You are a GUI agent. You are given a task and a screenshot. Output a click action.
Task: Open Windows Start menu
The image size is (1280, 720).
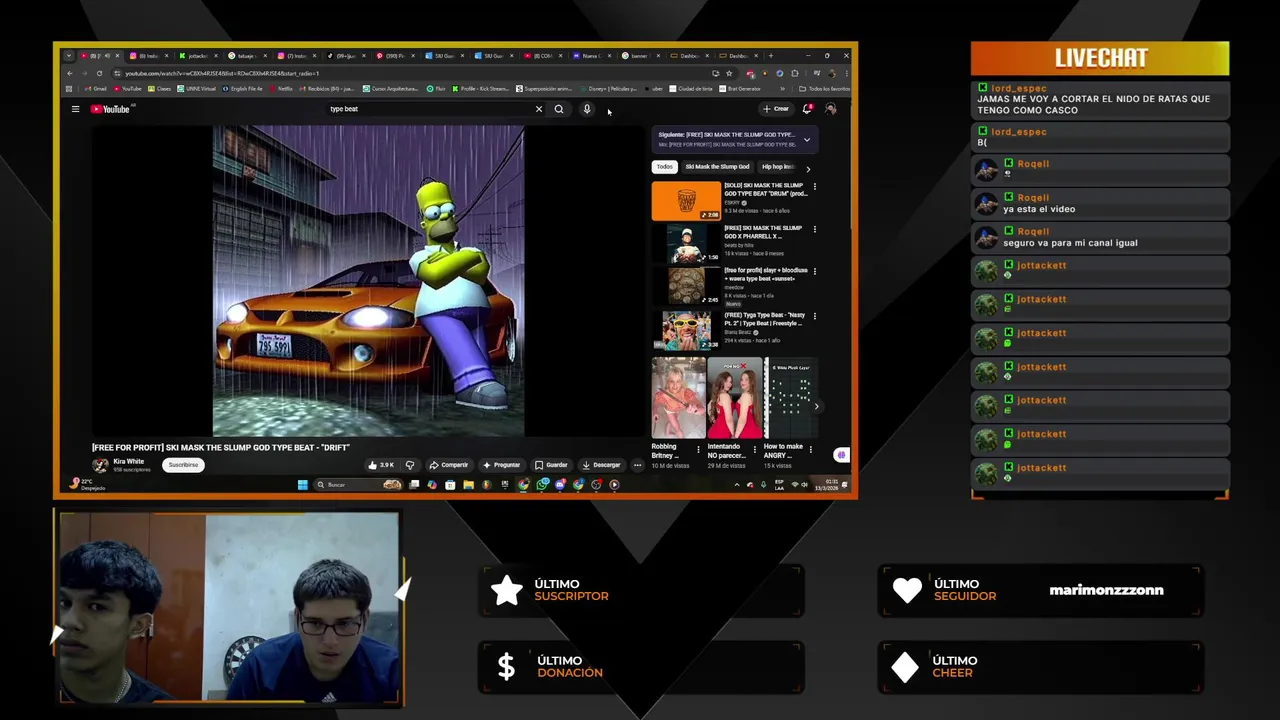tap(302, 485)
